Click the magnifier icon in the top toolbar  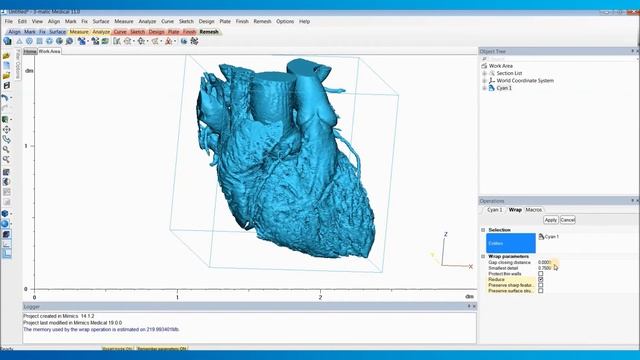coord(69,41)
